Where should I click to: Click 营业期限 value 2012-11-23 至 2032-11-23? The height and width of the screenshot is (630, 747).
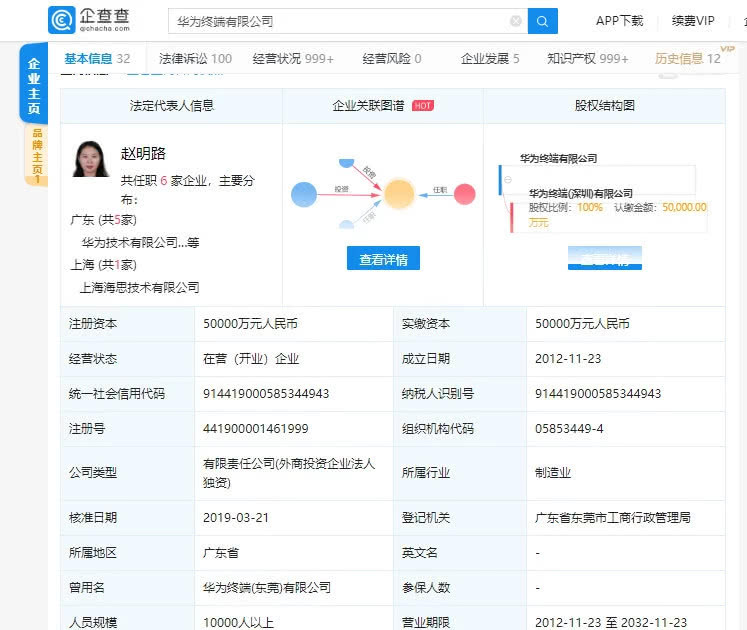[611, 622]
